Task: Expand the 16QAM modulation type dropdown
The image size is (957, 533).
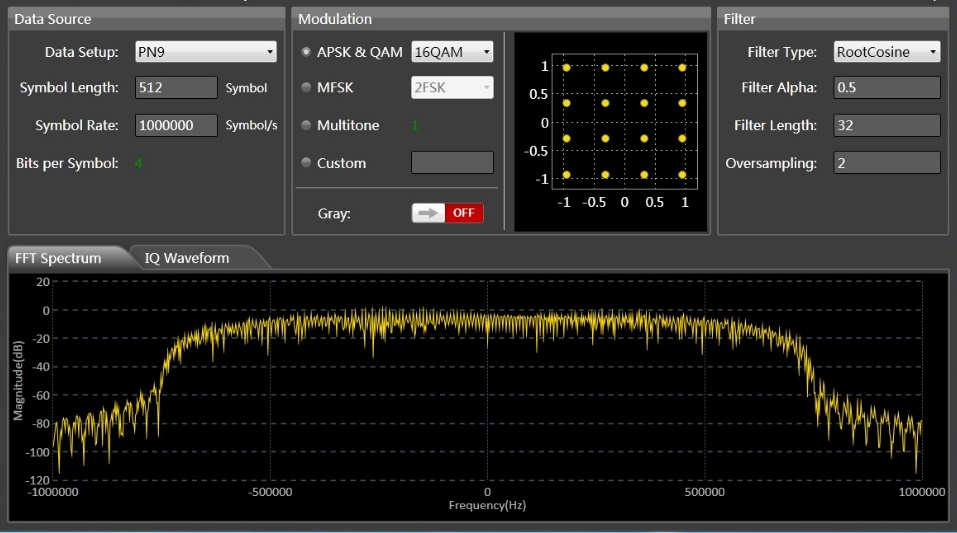Action: pos(452,52)
